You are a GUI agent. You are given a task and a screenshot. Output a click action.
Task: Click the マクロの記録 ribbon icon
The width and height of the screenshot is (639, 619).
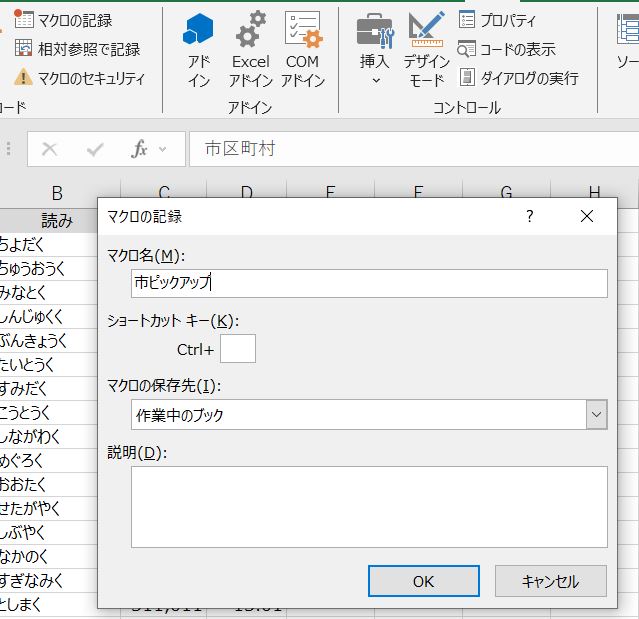coord(23,20)
